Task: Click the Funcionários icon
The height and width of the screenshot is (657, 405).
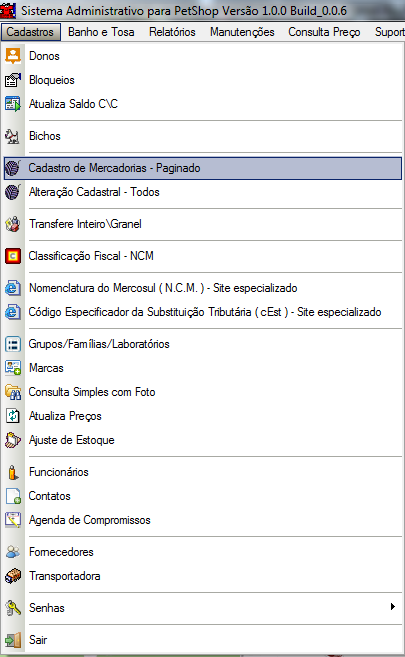Action: point(13,472)
